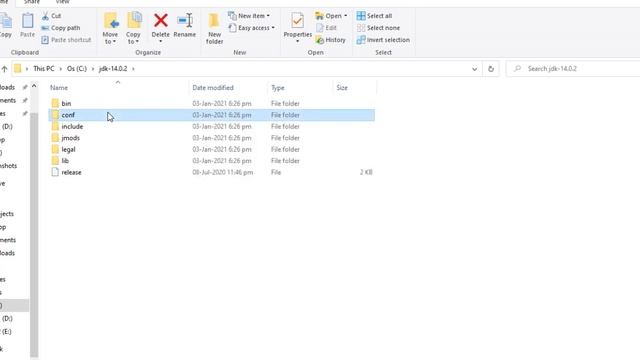
Task: Create a New folder from ribbon
Action: click(x=214, y=28)
